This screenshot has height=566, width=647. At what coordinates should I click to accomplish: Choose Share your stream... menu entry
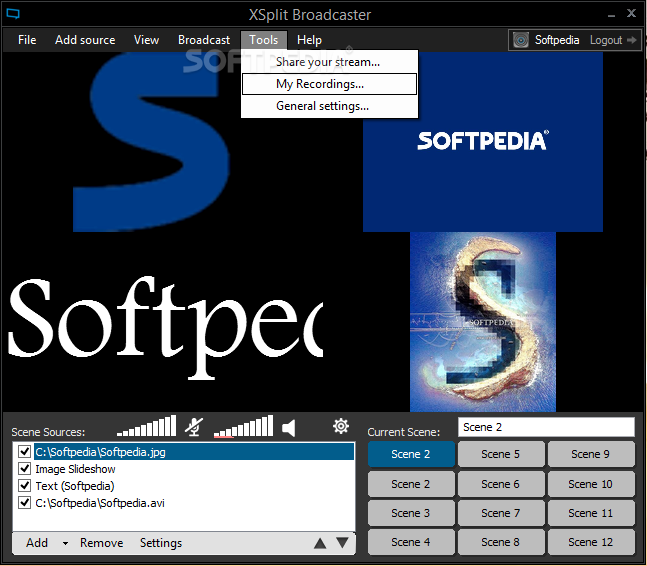point(329,62)
